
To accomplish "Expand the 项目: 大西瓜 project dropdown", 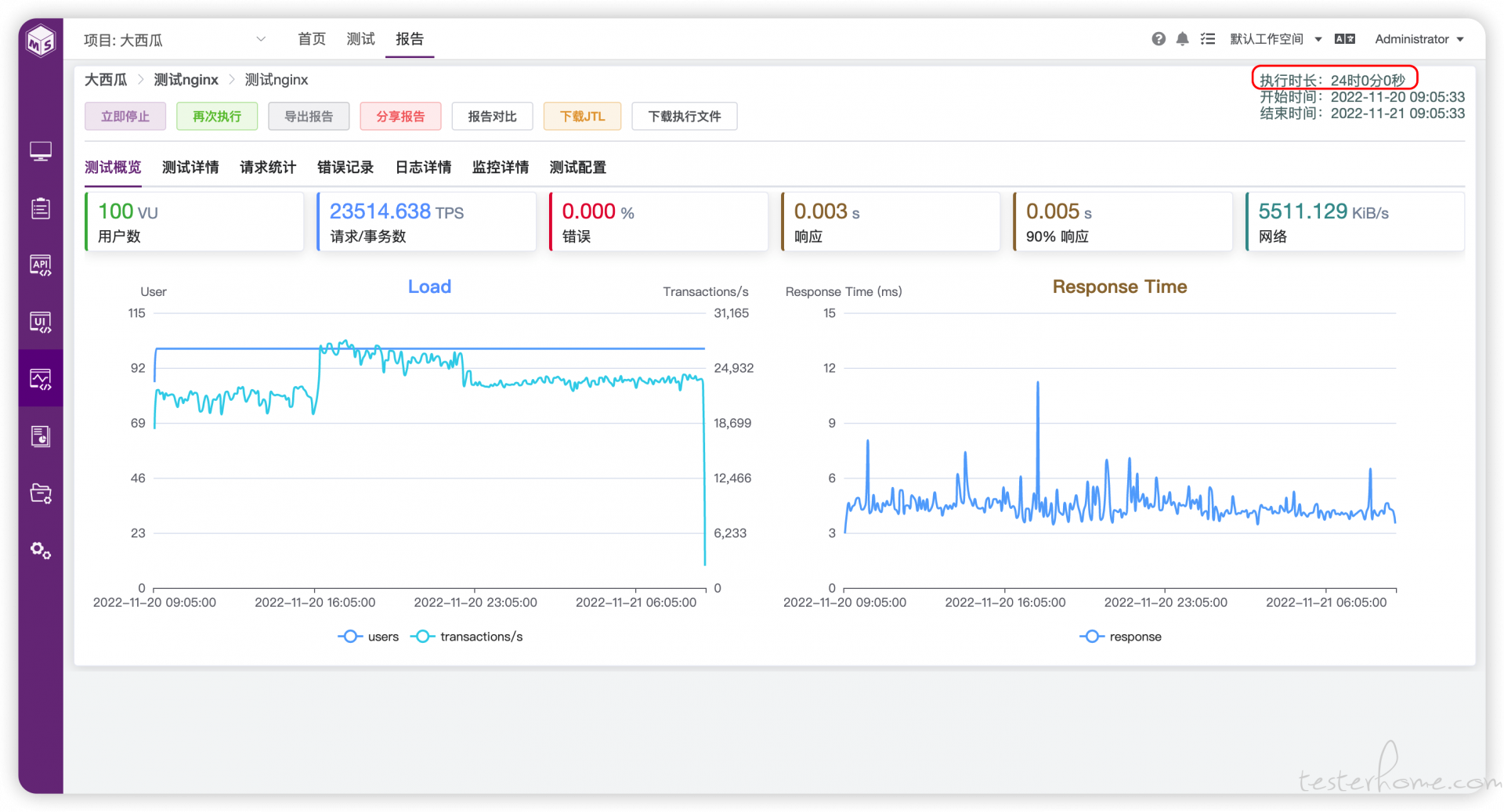I will click(175, 39).
